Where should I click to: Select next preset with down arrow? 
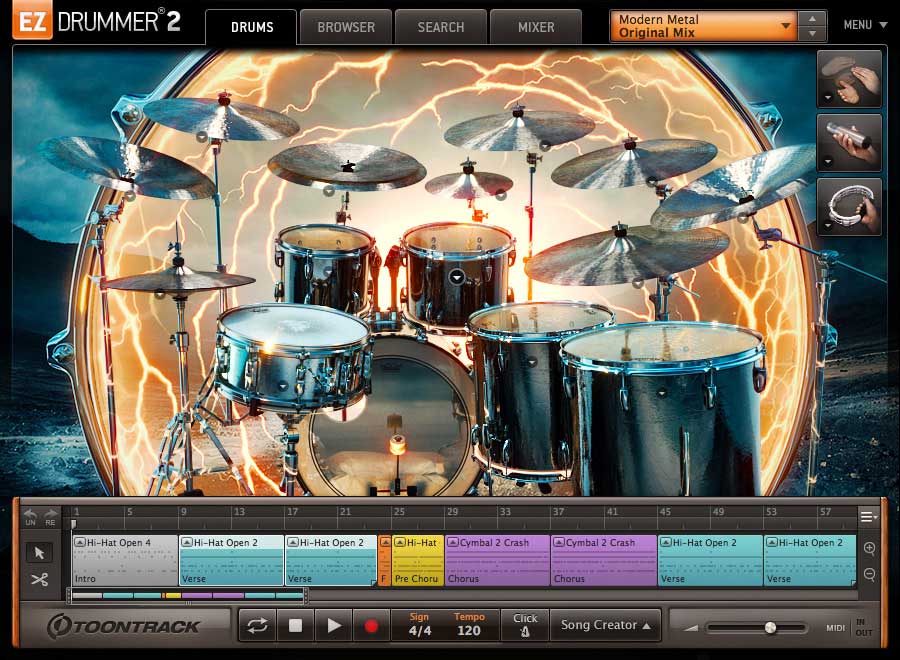tap(812, 34)
